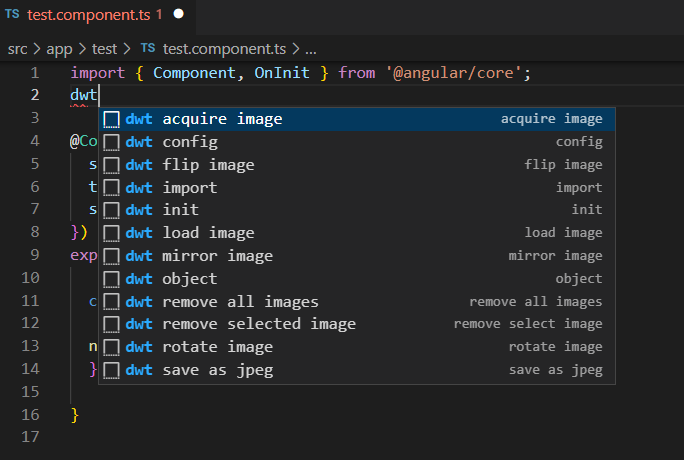Pick 'dwt remove all images' suggestion

click(x=240, y=302)
